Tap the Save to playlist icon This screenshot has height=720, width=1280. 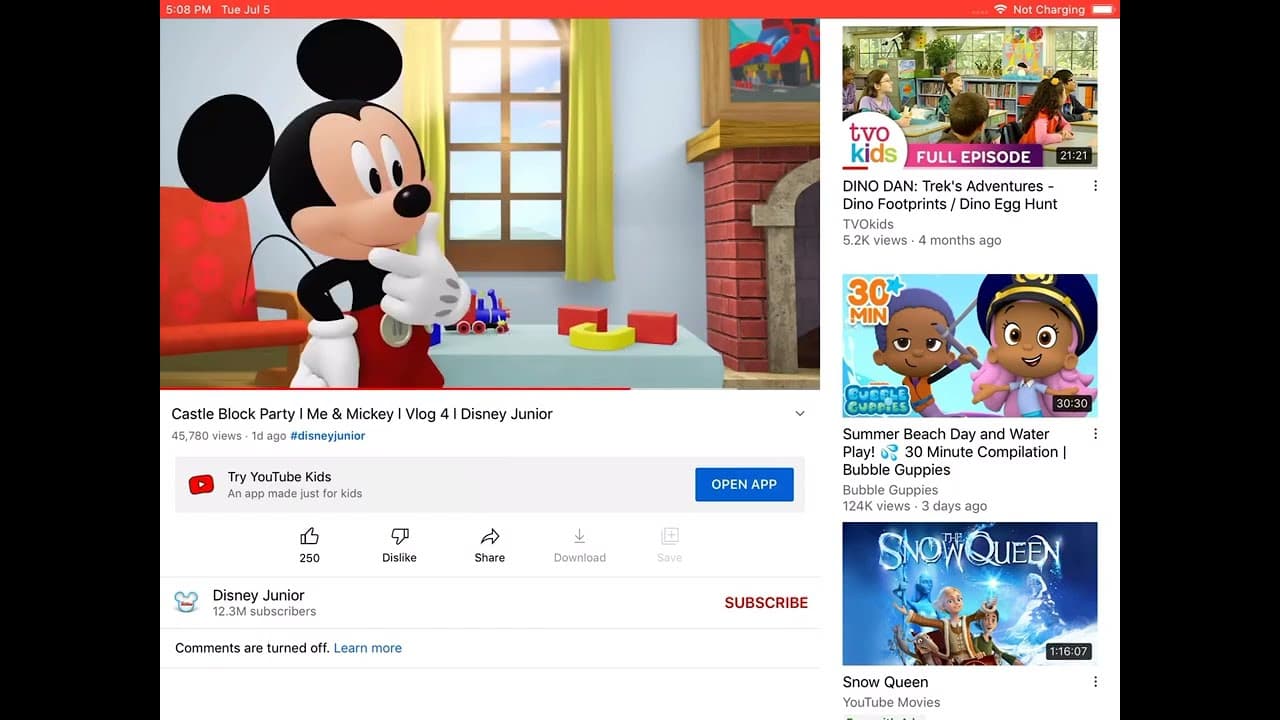tap(670, 536)
